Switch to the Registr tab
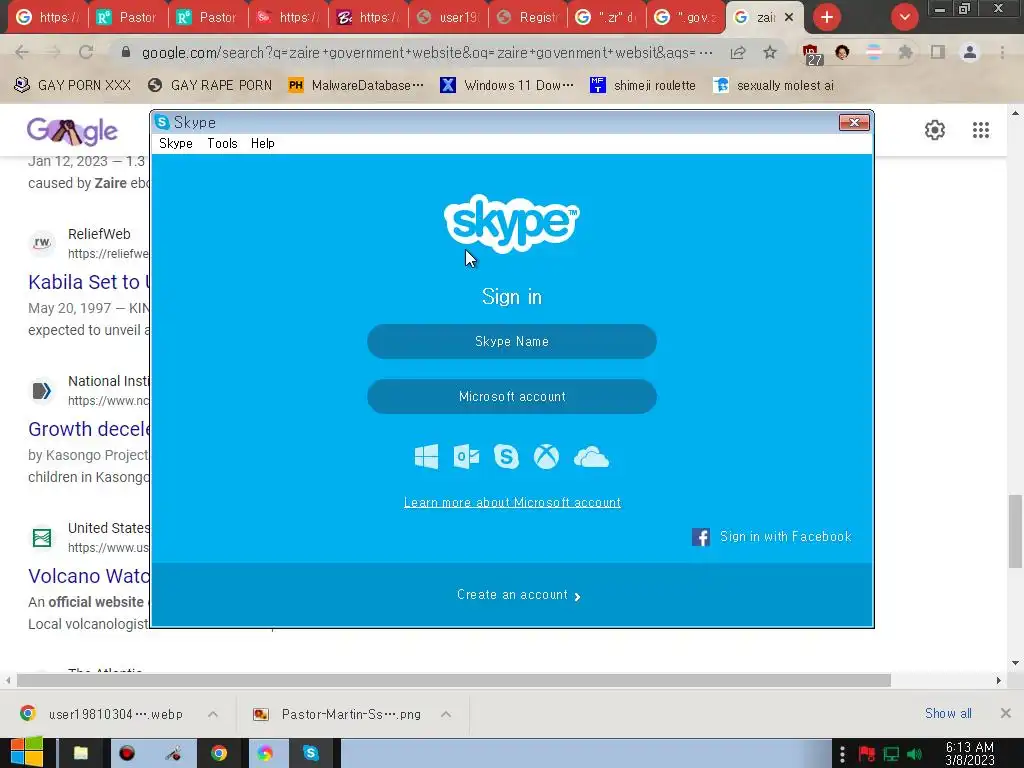Image resolution: width=1024 pixels, height=768 pixels. click(528, 17)
